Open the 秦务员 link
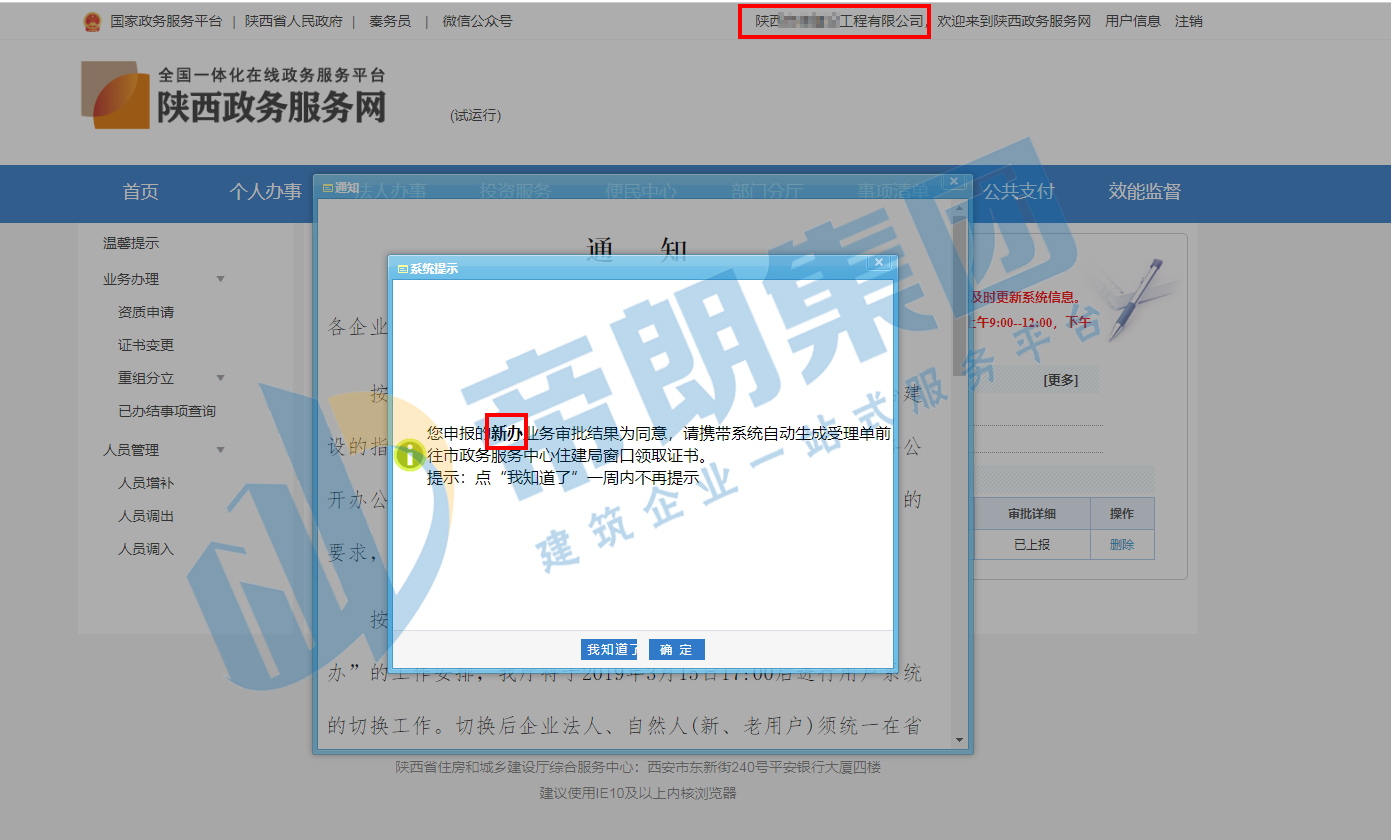This screenshot has width=1391, height=840. tap(390, 21)
